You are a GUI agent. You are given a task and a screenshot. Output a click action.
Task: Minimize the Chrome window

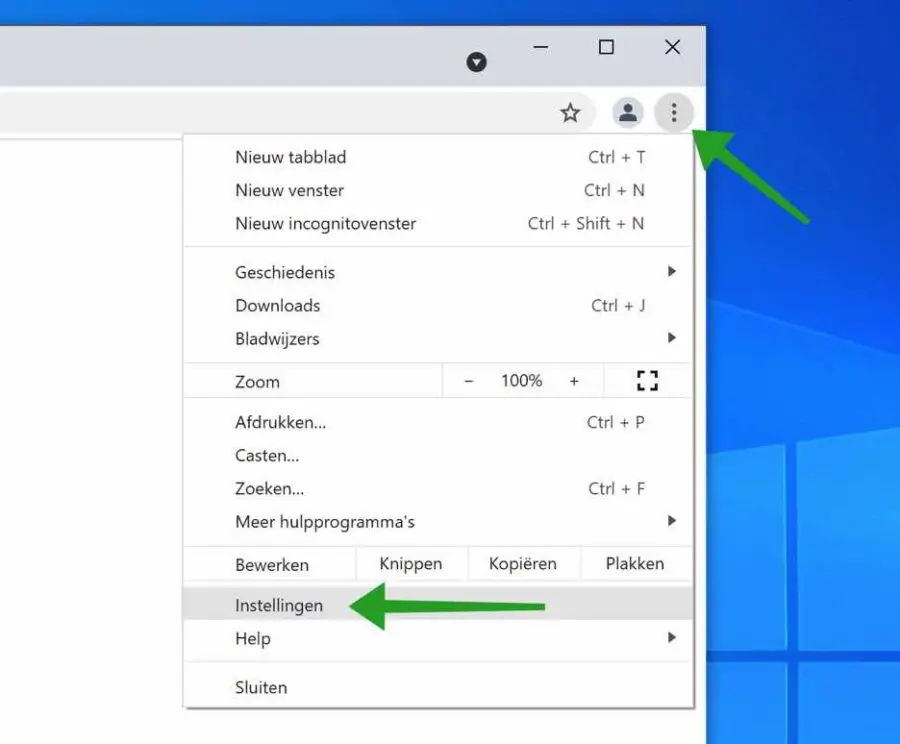pos(541,47)
